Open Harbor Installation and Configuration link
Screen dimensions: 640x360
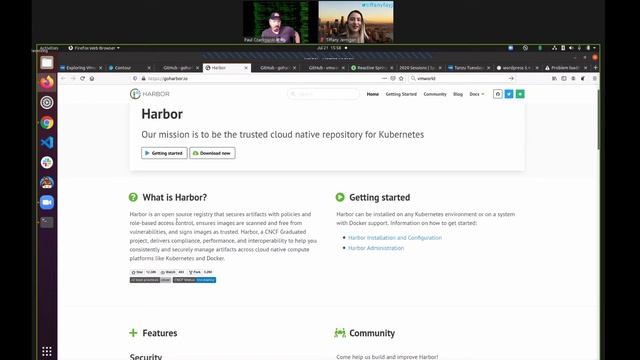click(395, 238)
